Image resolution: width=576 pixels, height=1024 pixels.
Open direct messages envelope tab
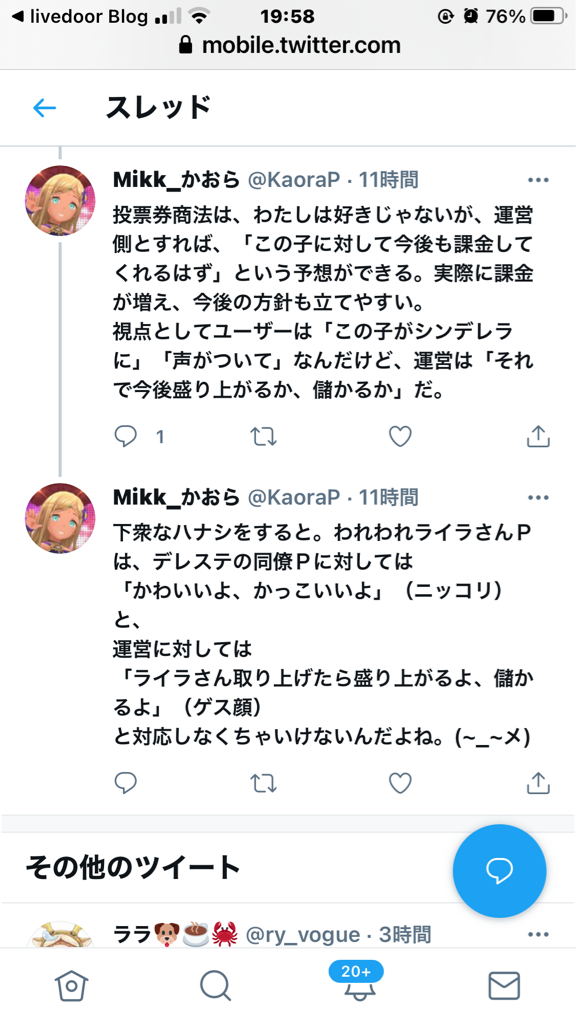pyautogui.click(x=504, y=985)
